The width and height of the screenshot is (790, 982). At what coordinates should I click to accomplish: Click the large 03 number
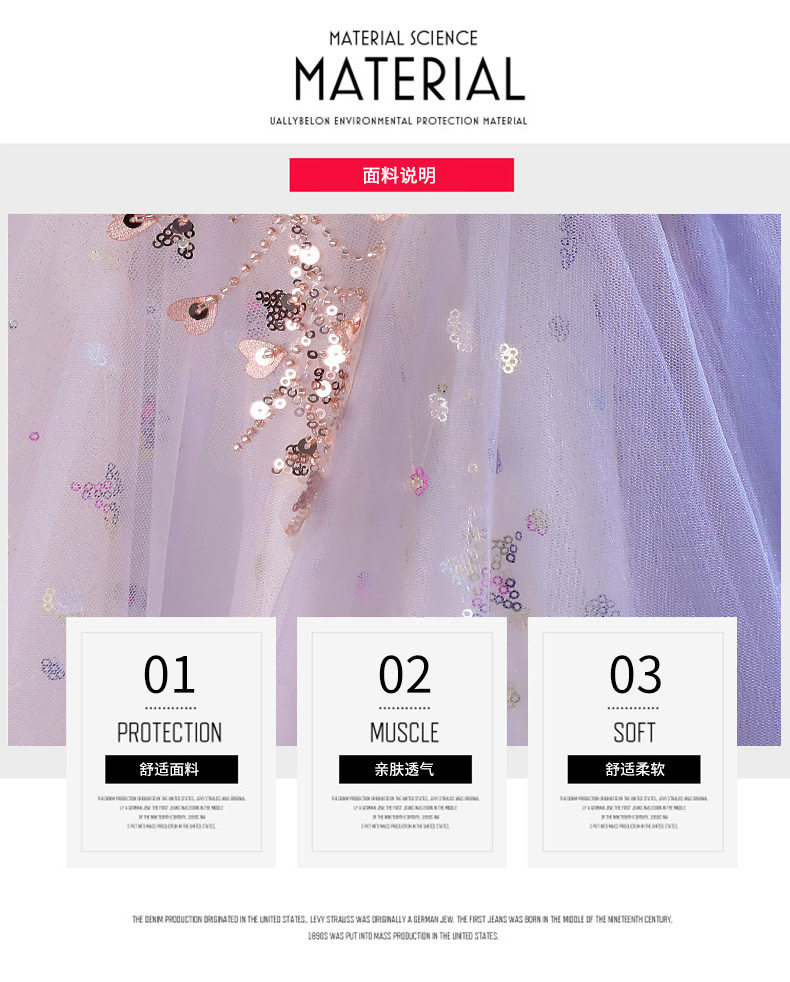635,674
